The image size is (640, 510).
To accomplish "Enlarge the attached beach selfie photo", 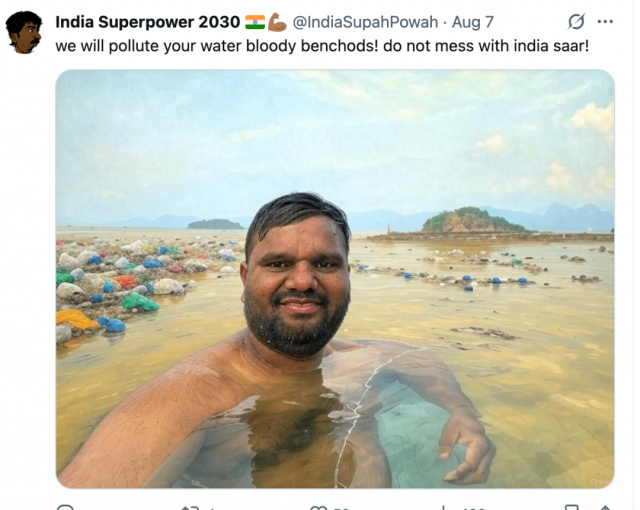I will point(335,279).
